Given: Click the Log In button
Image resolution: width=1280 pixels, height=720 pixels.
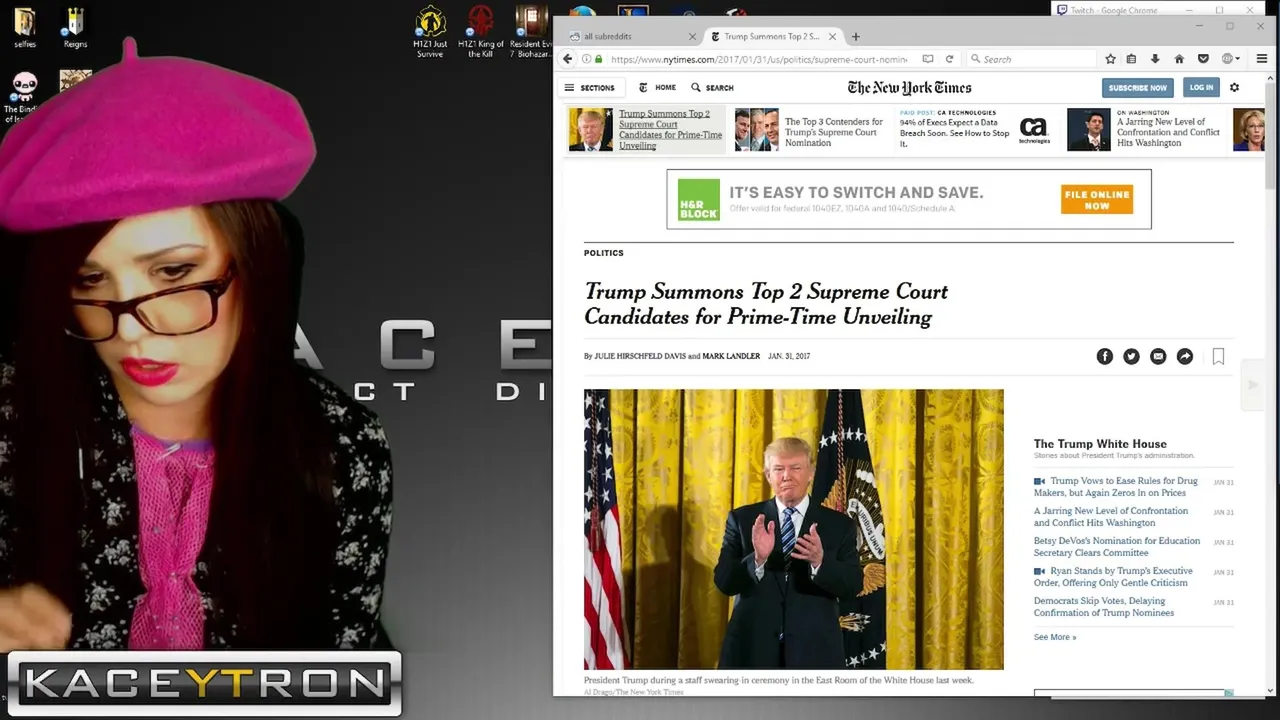Looking at the screenshot, I should click(1201, 88).
